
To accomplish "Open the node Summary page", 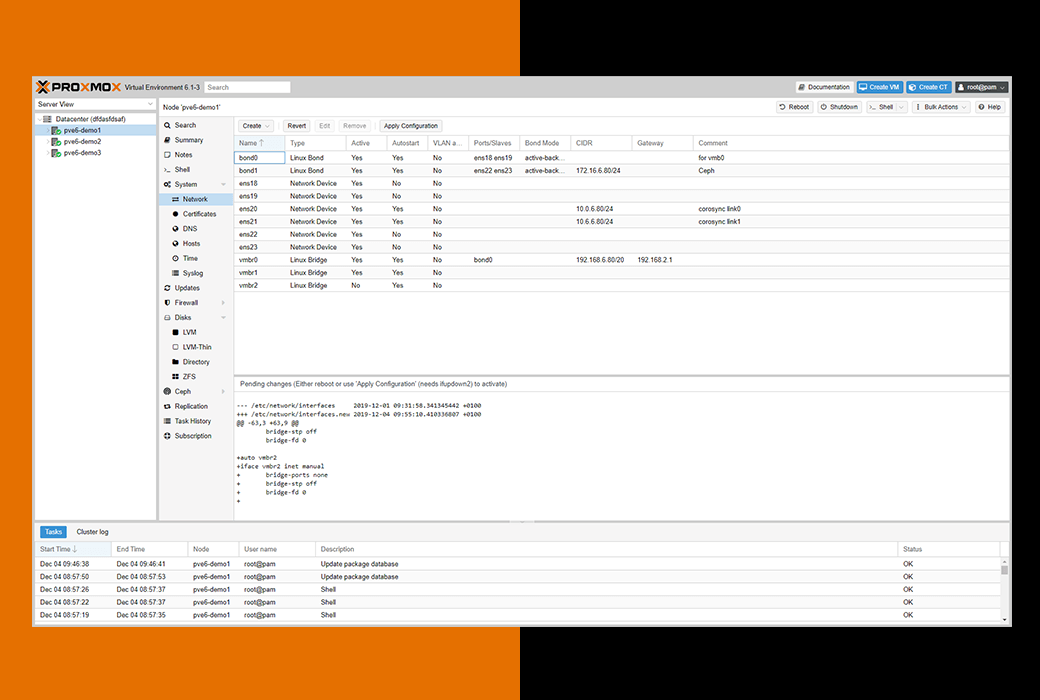I will 188,140.
